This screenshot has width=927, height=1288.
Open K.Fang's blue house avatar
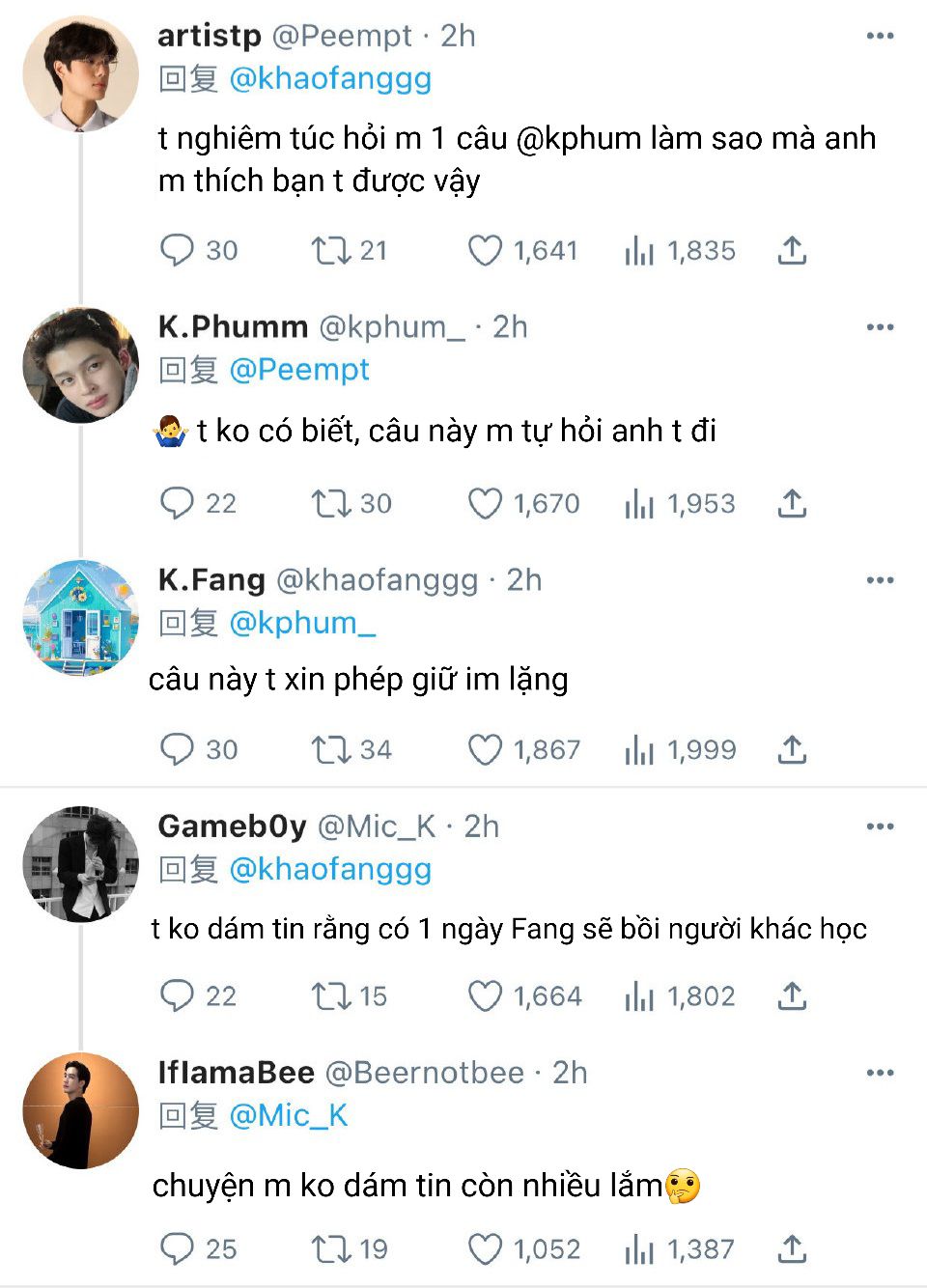pyautogui.click(x=81, y=618)
